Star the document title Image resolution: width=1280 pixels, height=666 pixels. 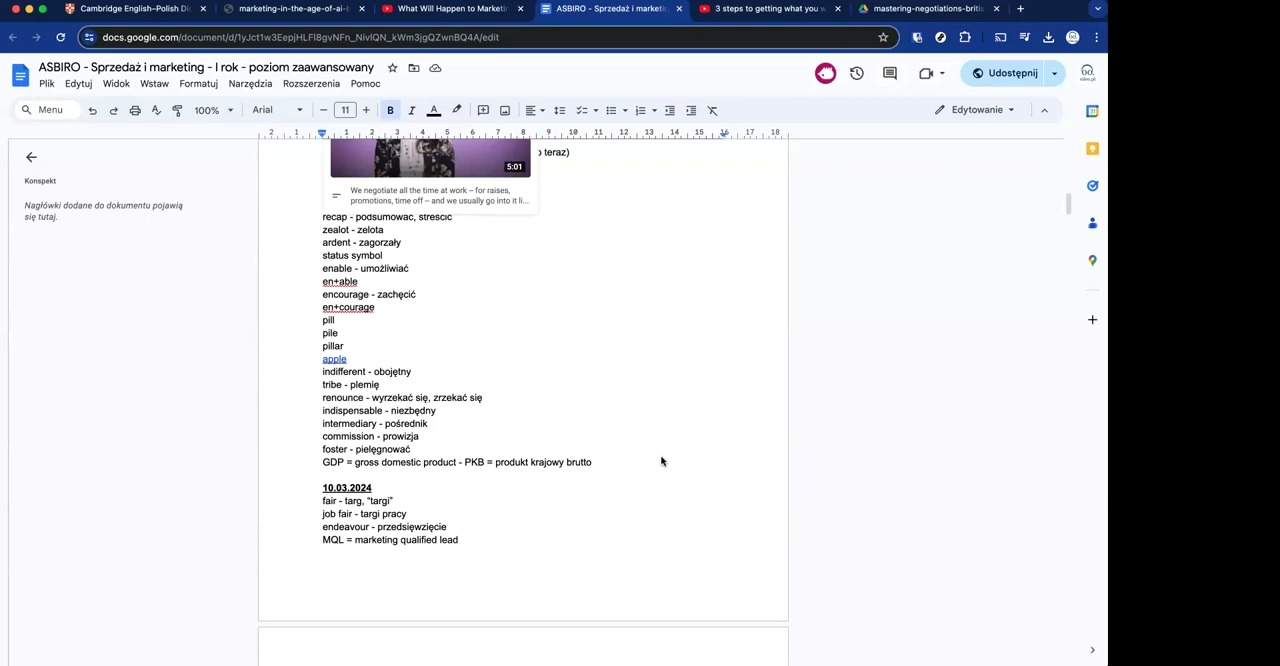pyautogui.click(x=392, y=68)
